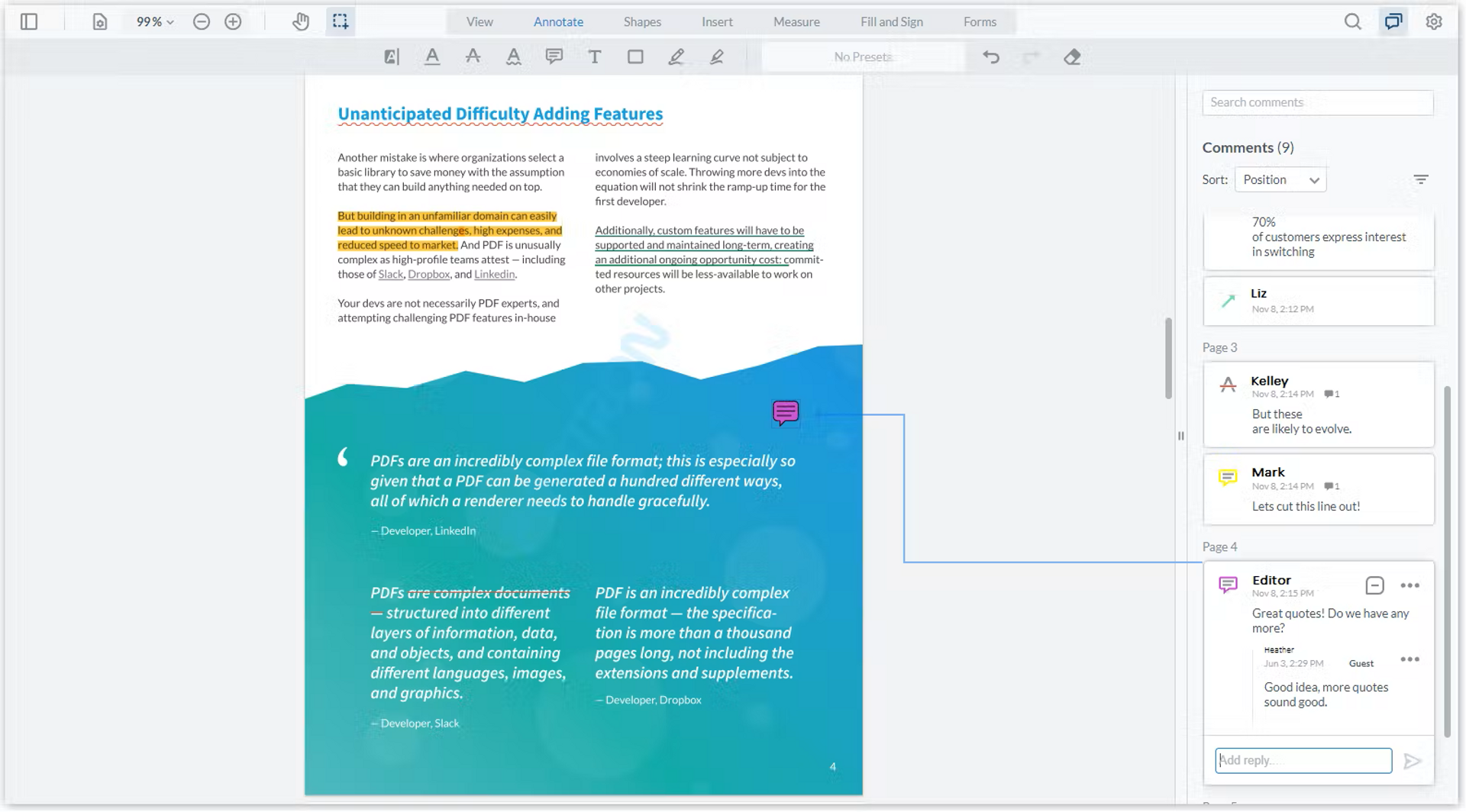Click the document vertical scrollbar
This screenshot has height=812, width=1466.
click(x=1168, y=358)
